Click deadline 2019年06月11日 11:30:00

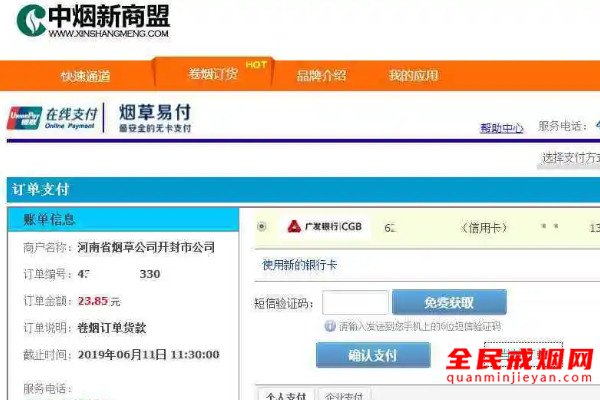pos(148,354)
